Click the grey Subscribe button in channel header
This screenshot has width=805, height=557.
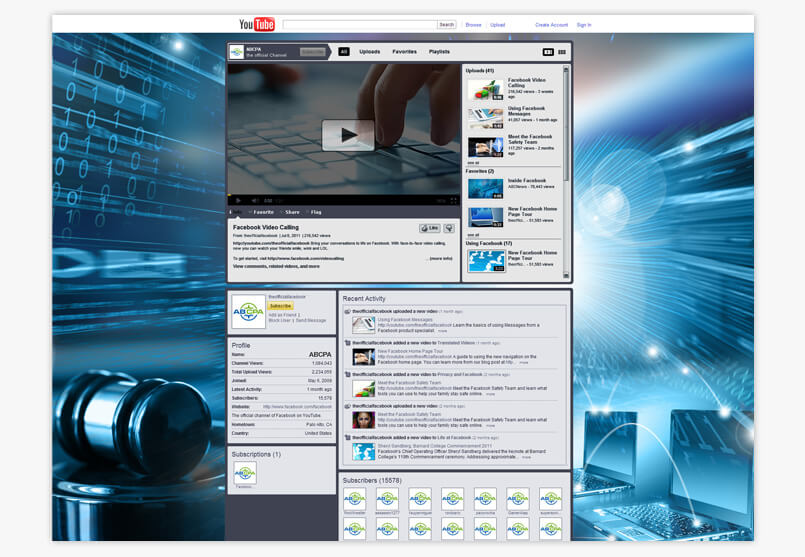click(x=312, y=52)
